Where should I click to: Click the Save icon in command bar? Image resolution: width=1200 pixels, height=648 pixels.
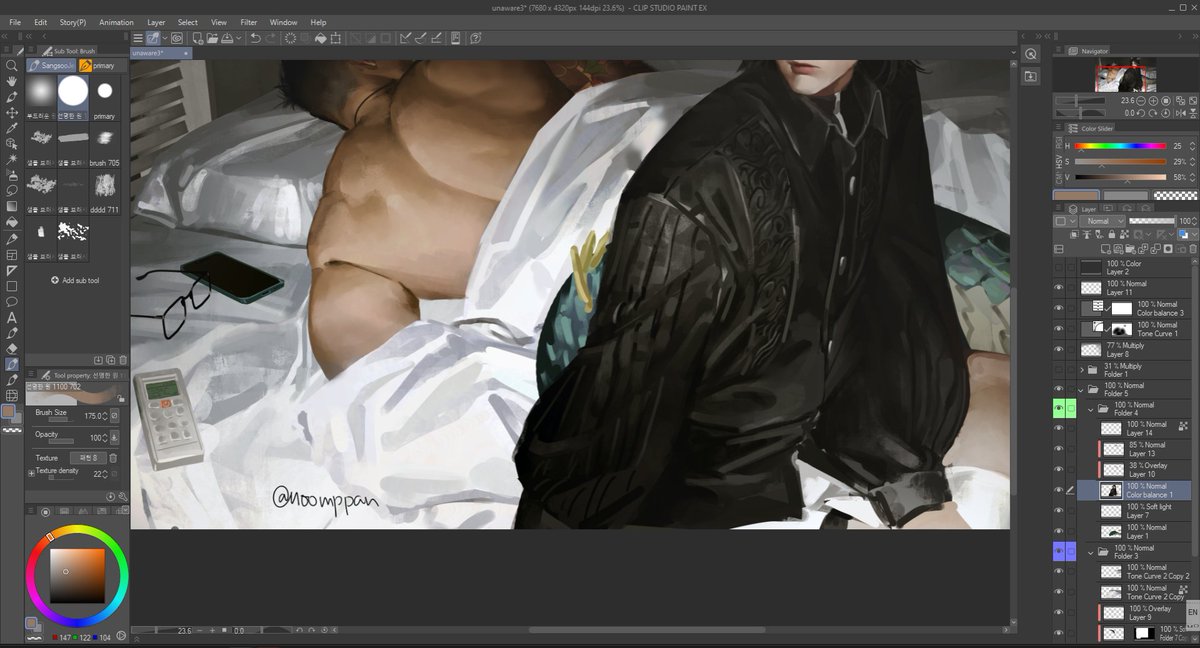[x=227, y=38]
